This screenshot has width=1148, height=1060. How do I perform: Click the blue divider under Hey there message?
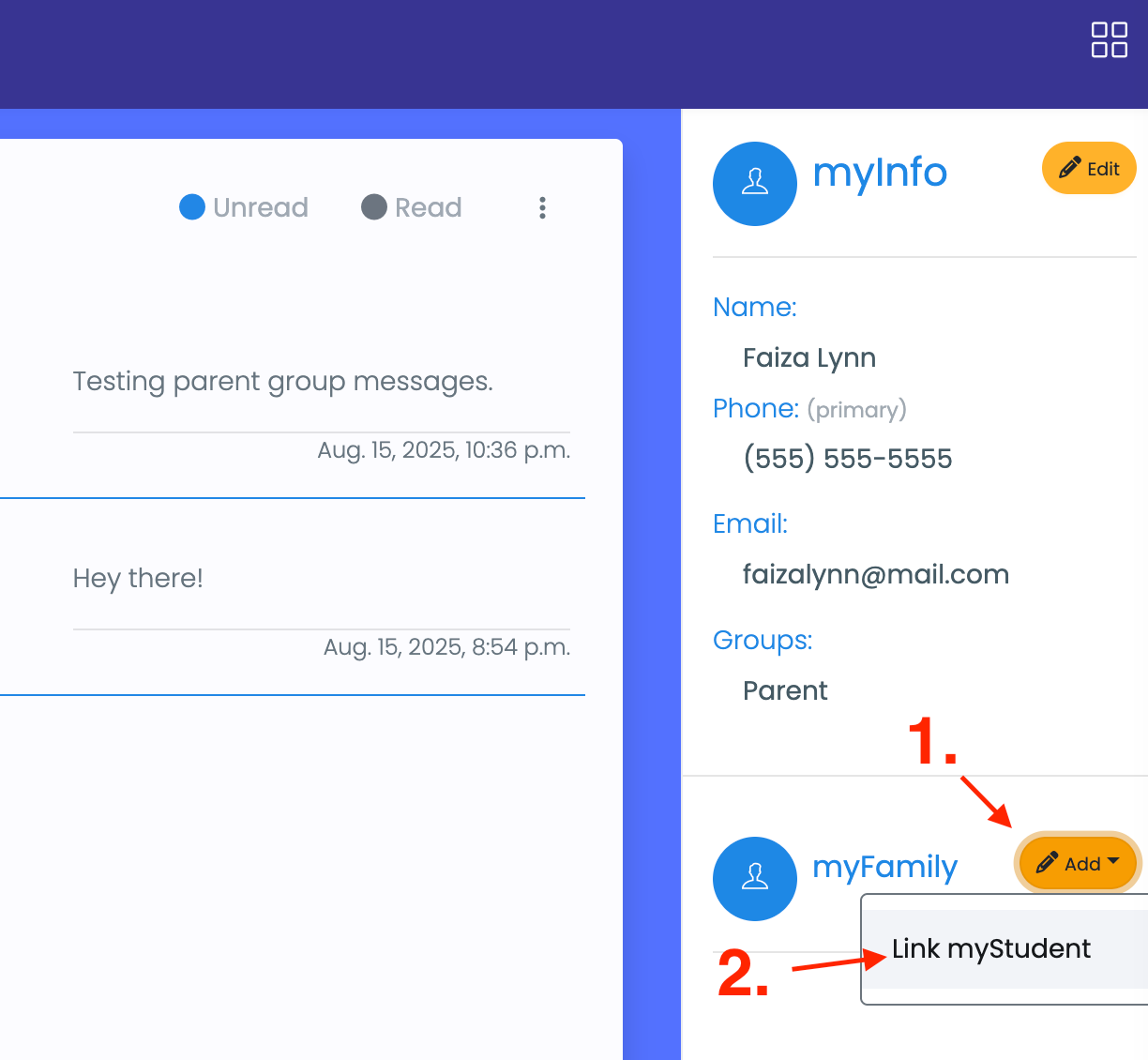(x=292, y=694)
